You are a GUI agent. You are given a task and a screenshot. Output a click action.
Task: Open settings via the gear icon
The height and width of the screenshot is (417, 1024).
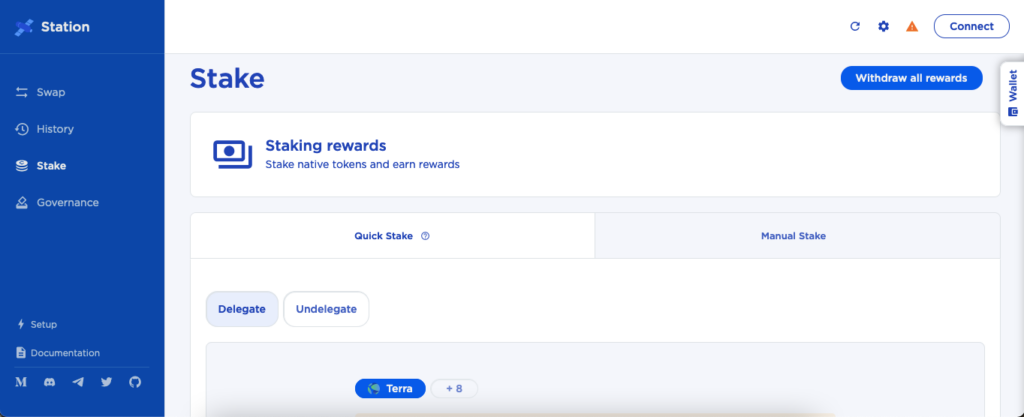(884, 27)
